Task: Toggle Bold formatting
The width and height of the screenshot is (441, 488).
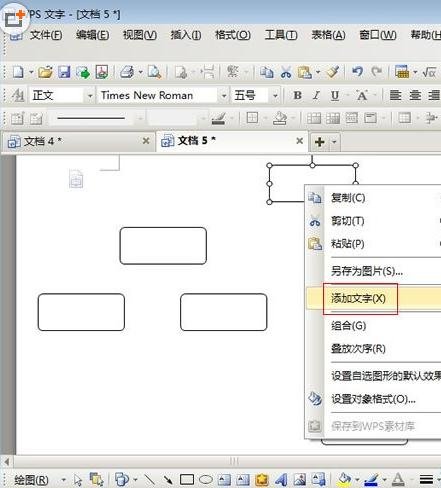Action: tap(297, 96)
